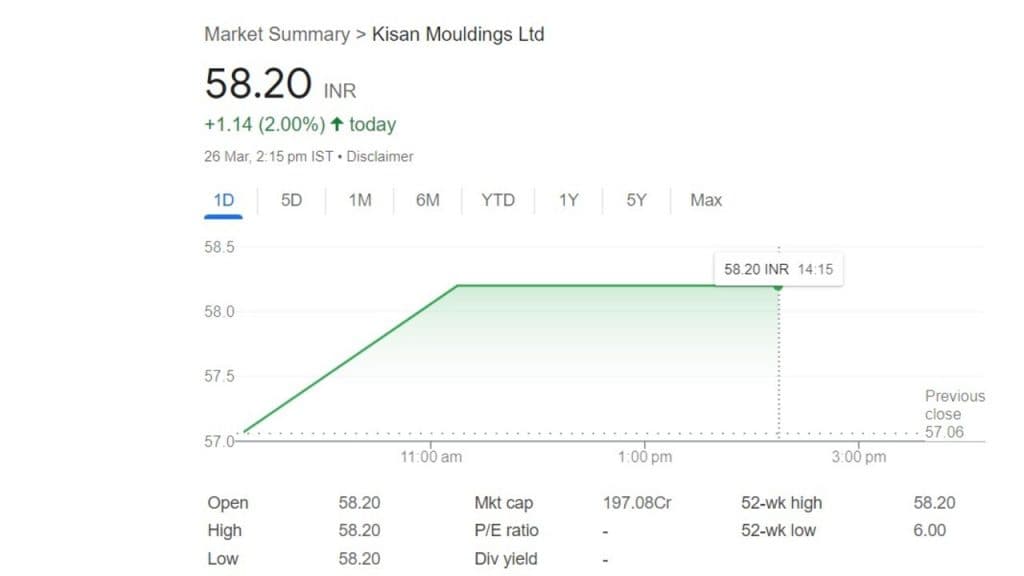Click the Kisan Mouldings Ltd title
Screen dimensions: 1024x576
pos(458,34)
